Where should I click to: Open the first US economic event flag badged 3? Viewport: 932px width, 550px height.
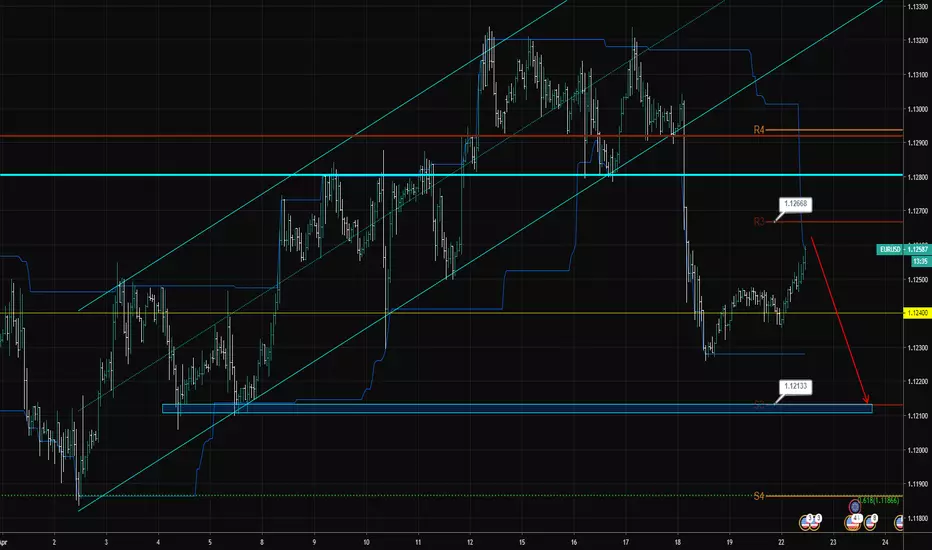805,523
